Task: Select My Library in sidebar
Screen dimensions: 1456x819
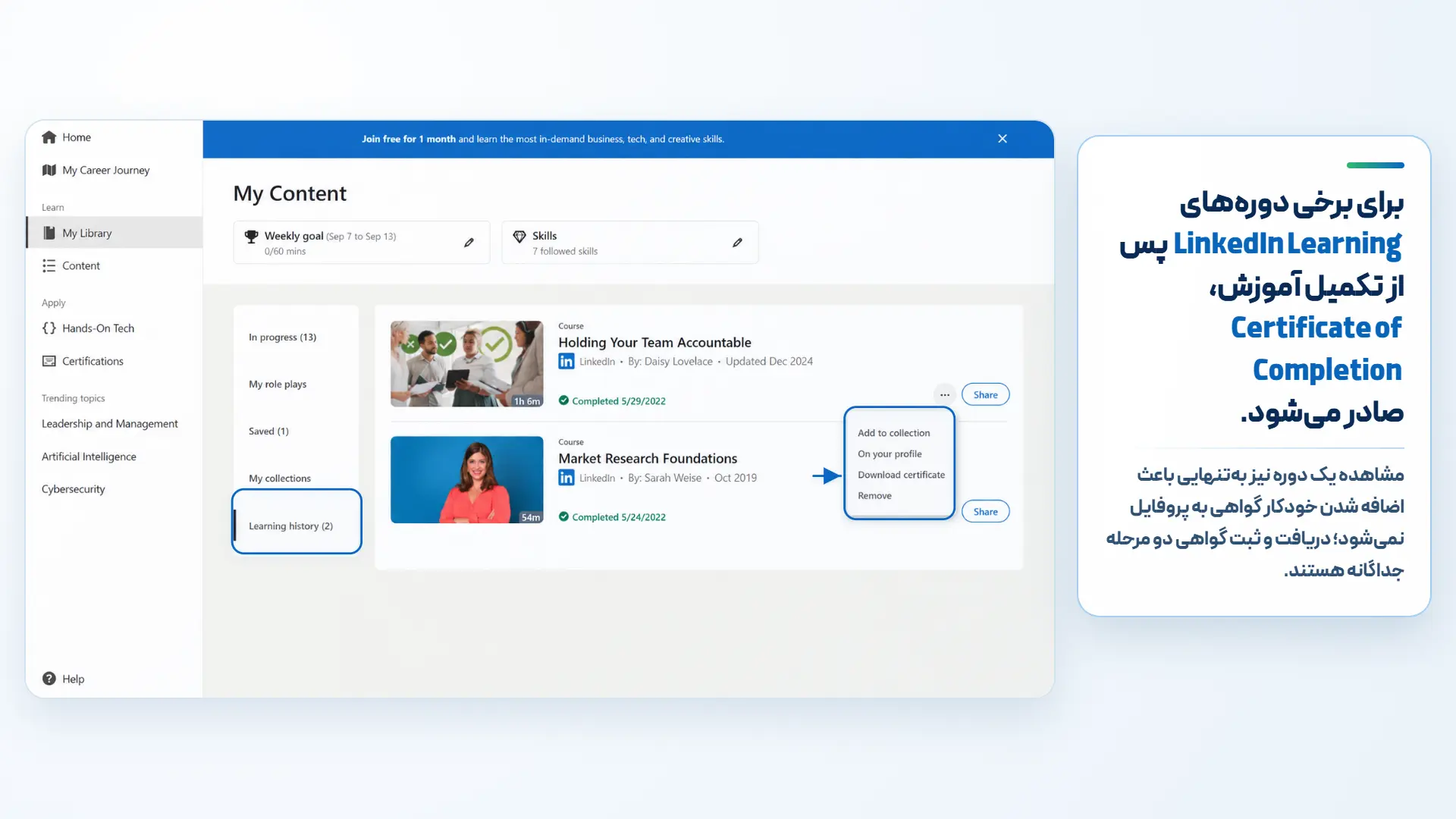Action: click(x=114, y=233)
